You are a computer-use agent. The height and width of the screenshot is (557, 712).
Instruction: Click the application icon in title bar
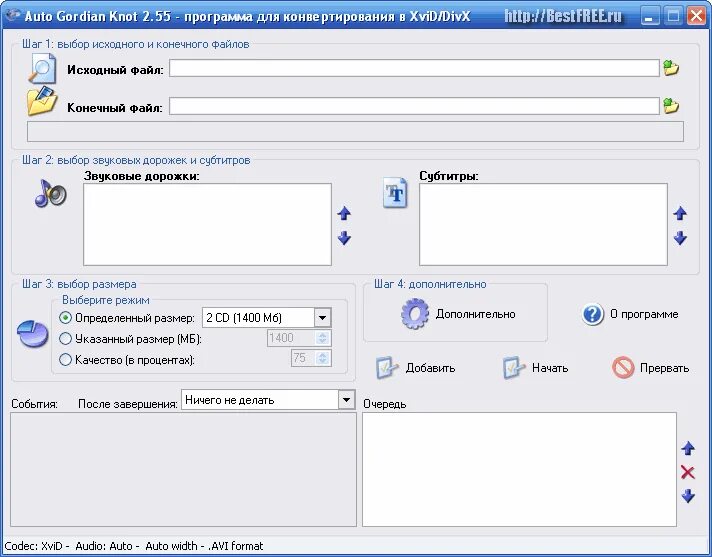click(13, 15)
